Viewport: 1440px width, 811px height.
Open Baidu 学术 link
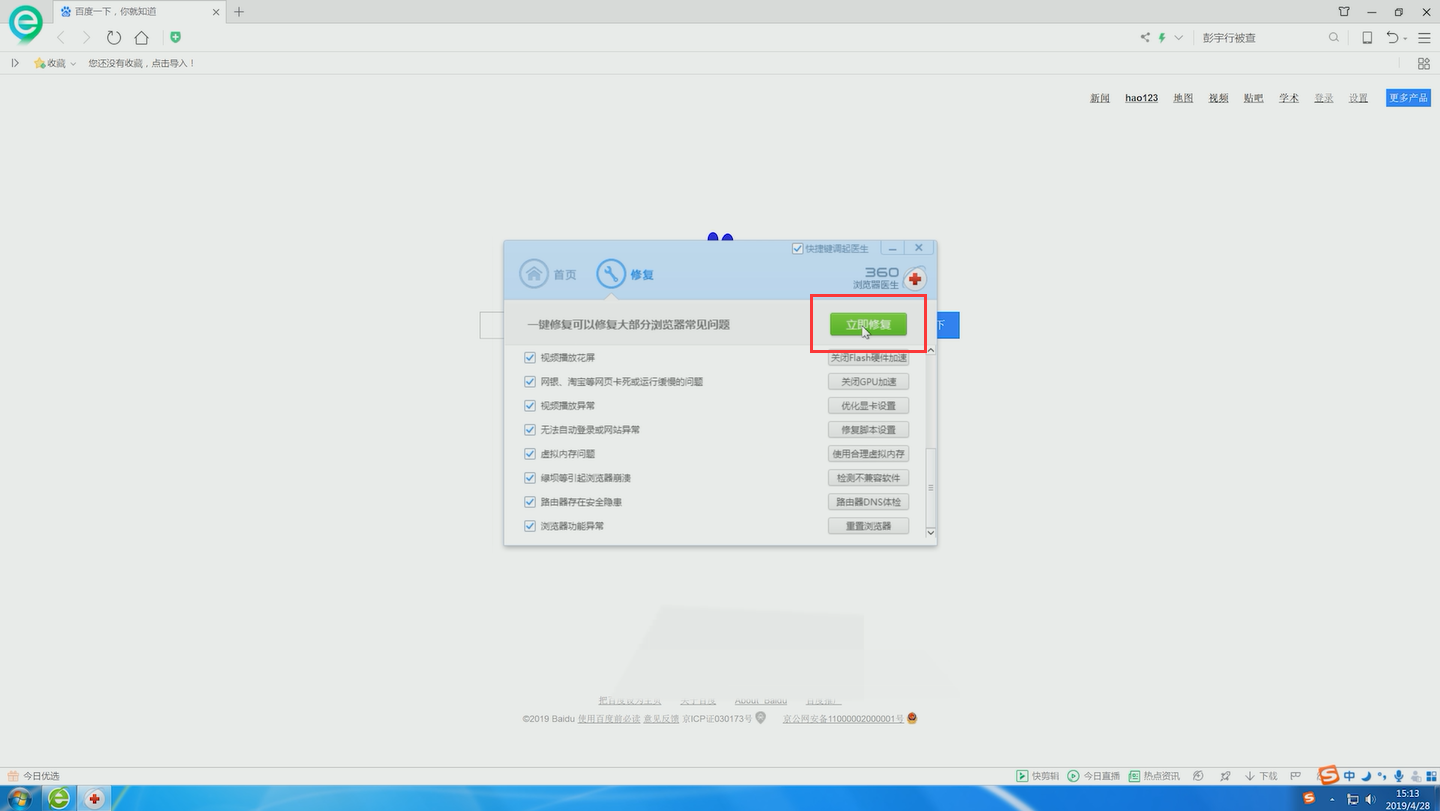coord(1289,98)
